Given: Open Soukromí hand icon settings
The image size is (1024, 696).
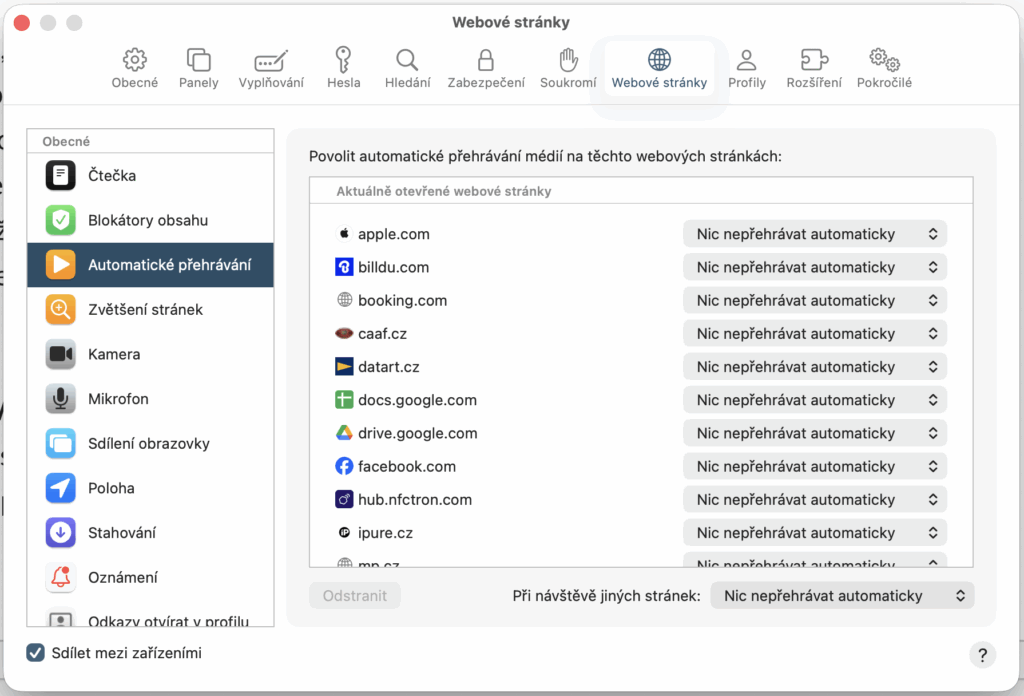Looking at the screenshot, I should (x=568, y=68).
